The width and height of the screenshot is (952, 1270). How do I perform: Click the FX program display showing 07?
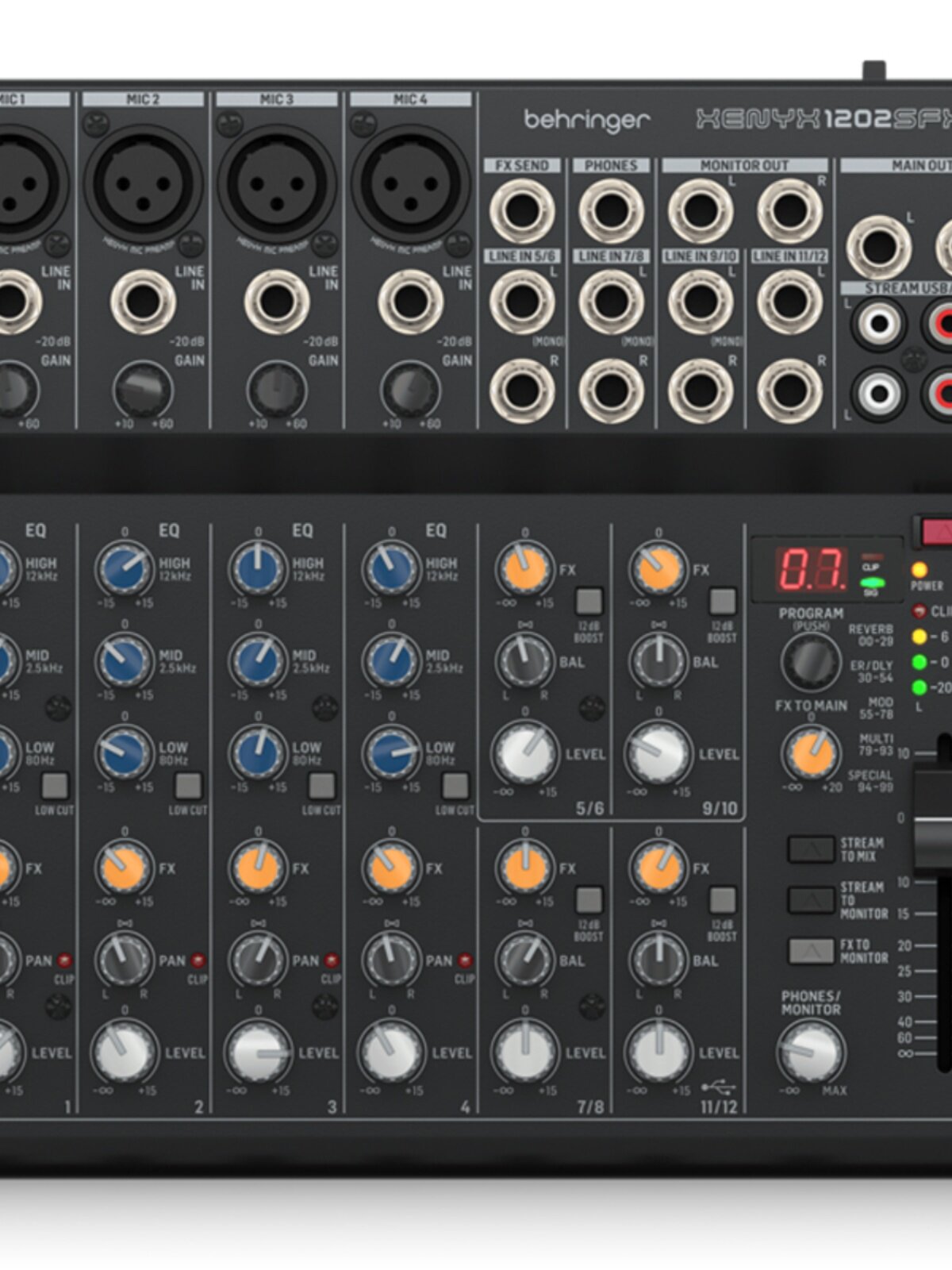812,569
